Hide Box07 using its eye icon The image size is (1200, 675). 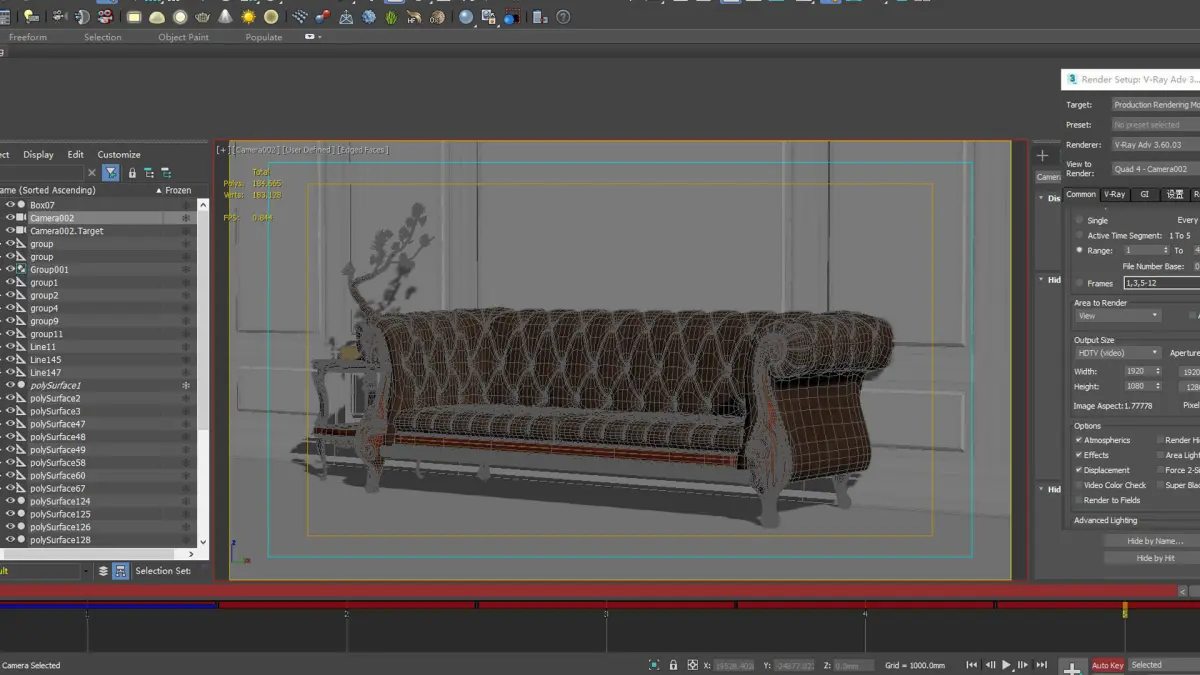coord(11,205)
